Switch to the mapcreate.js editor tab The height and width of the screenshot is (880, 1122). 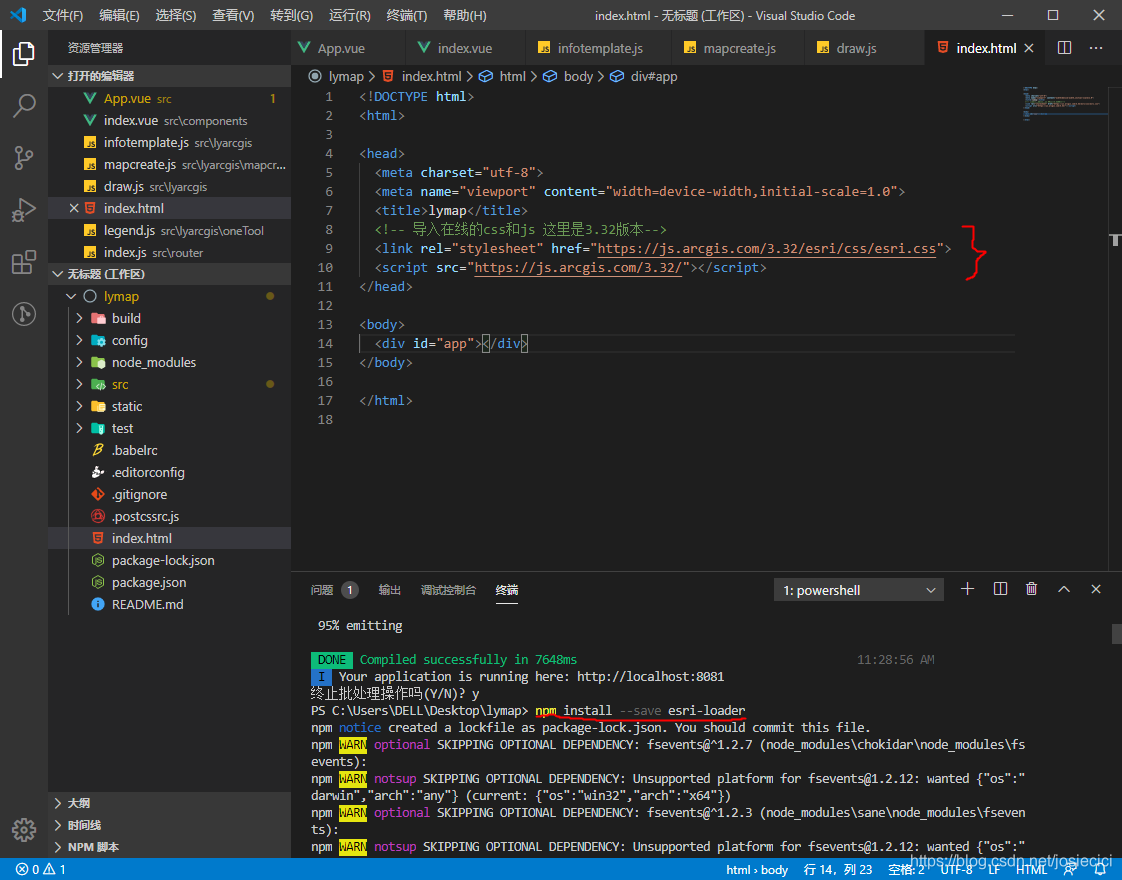tap(739, 48)
